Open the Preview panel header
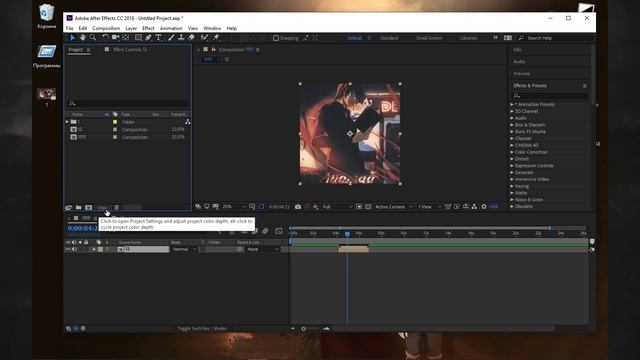Screen dimensions: 640x360 [x=522, y=74]
